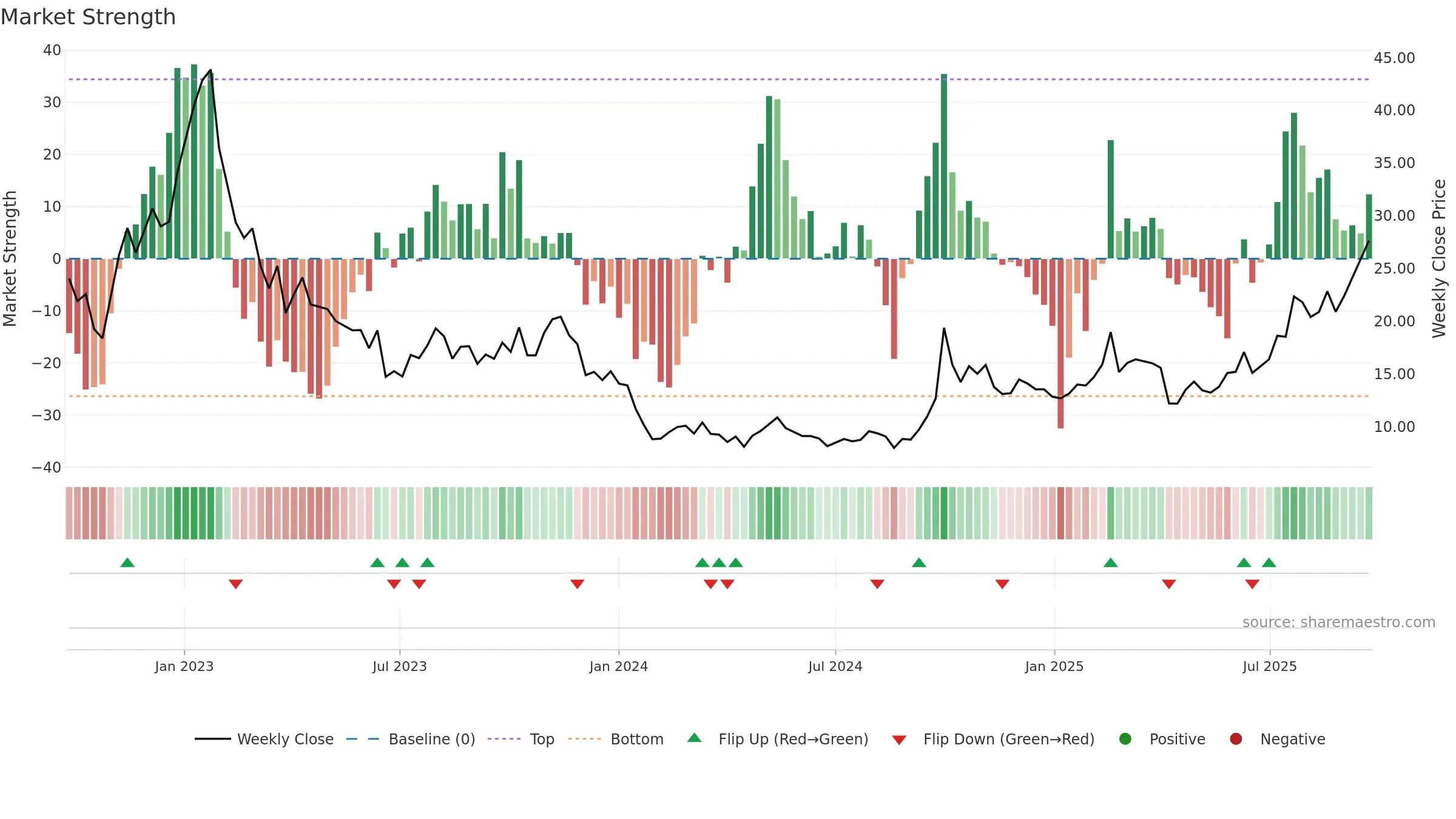Click the purple dotted Top legend swatch
The image size is (1456, 819).
pos(504,739)
